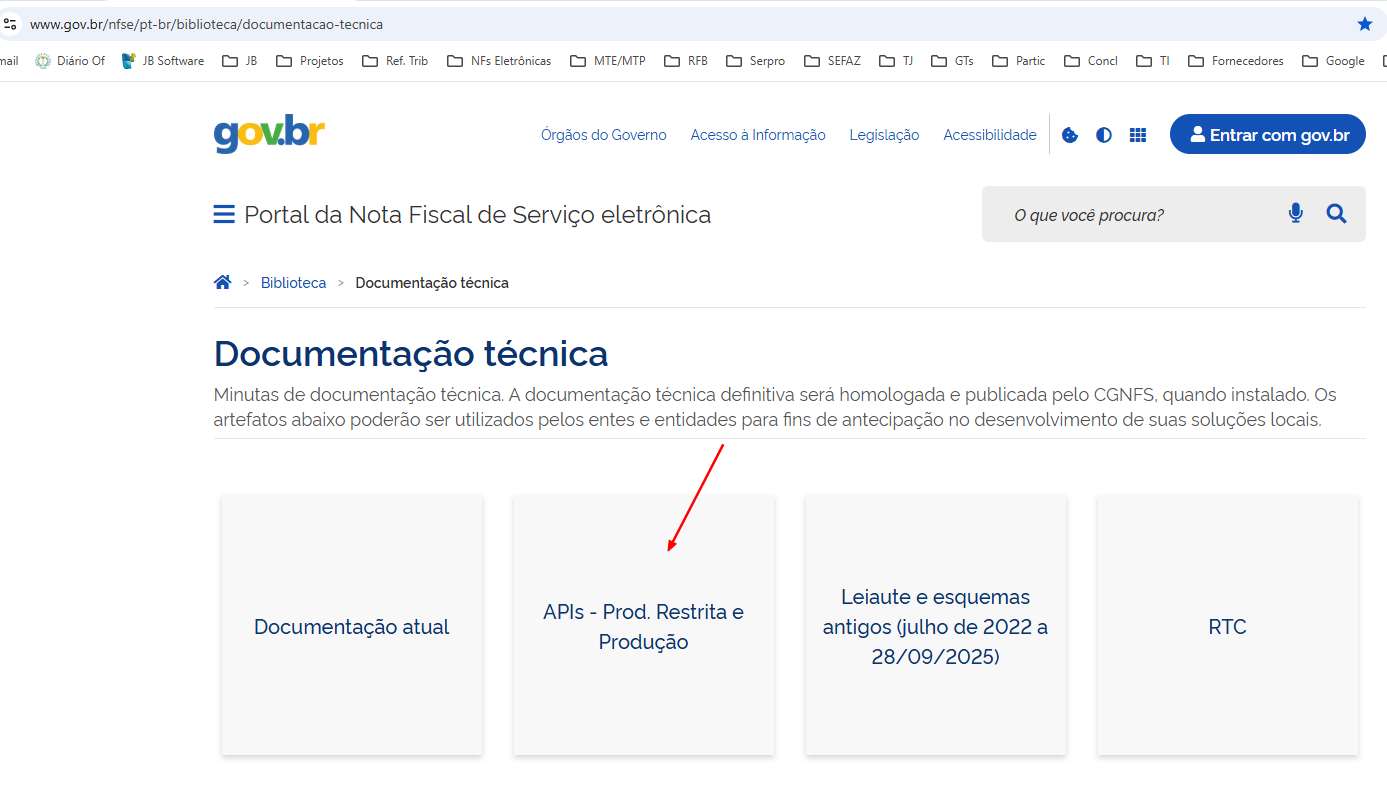Open Acesso à Informação link
Viewport: 1387px width, 791px height.
(757, 135)
